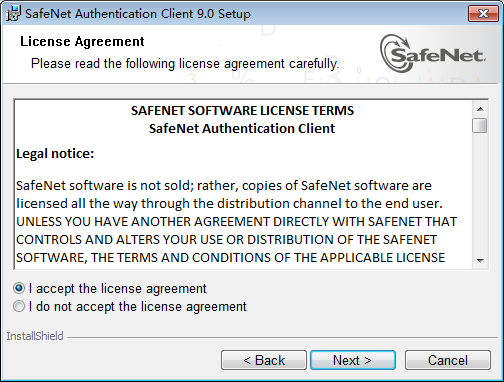Cancel the SafeNet setup
Viewport: 504px width, 382px height.
click(x=448, y=360)
